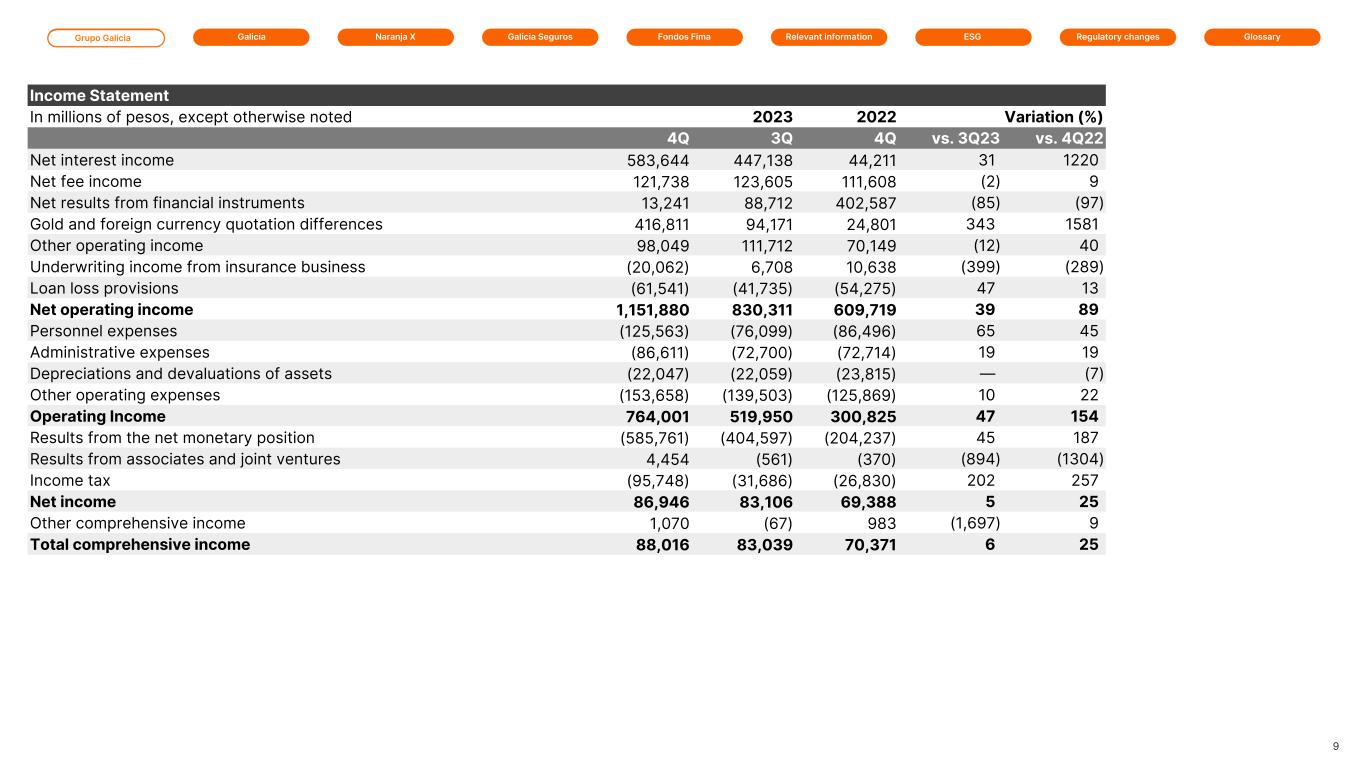Click the Income Statement table header
The height and width of the screenshot is (768, 1365).
(100, 96)
